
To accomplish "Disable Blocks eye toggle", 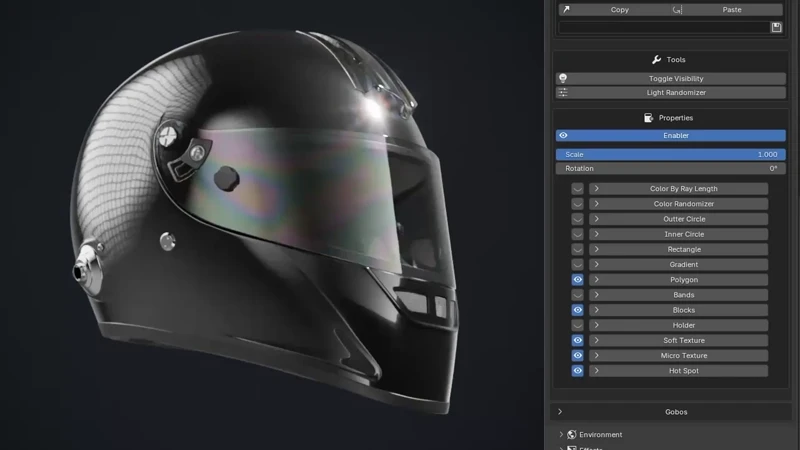I will [578, 310].
